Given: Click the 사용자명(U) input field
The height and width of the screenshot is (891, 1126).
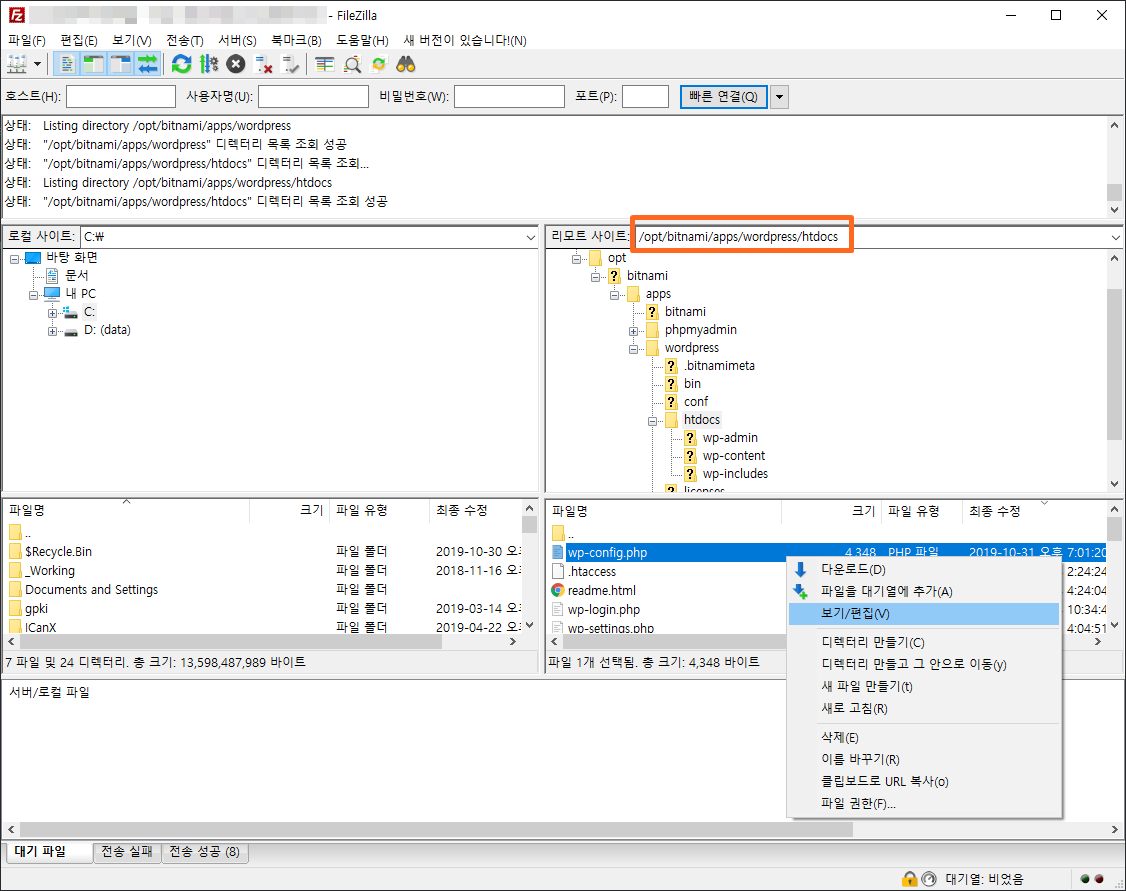Looking at the screenshot, I should 313,96.
